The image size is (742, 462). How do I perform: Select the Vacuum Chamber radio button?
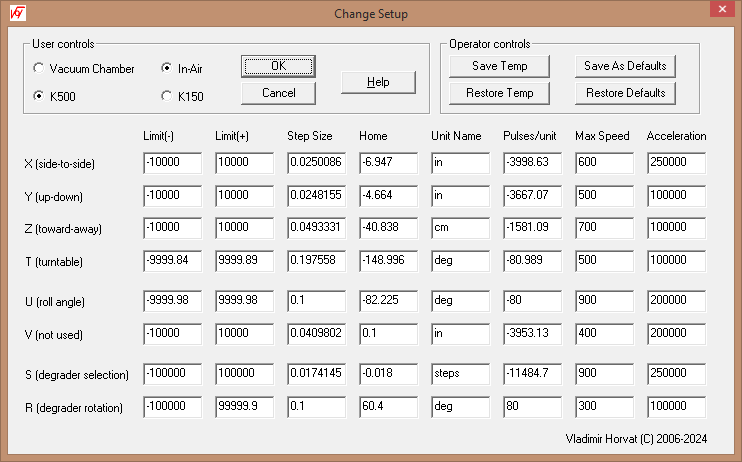point(84,69)
